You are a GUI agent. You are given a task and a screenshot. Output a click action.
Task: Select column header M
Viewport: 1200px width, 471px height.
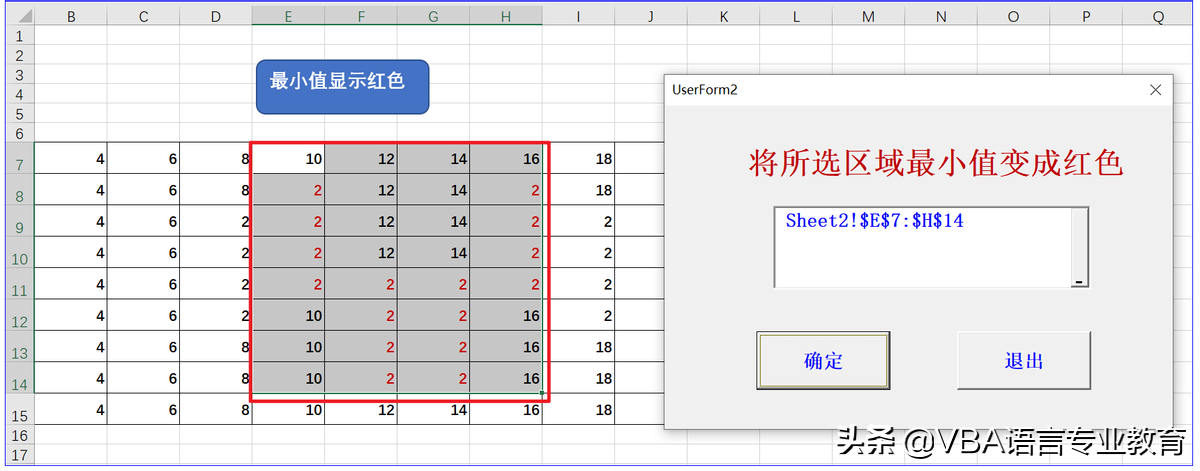click(x=868, y=16)
